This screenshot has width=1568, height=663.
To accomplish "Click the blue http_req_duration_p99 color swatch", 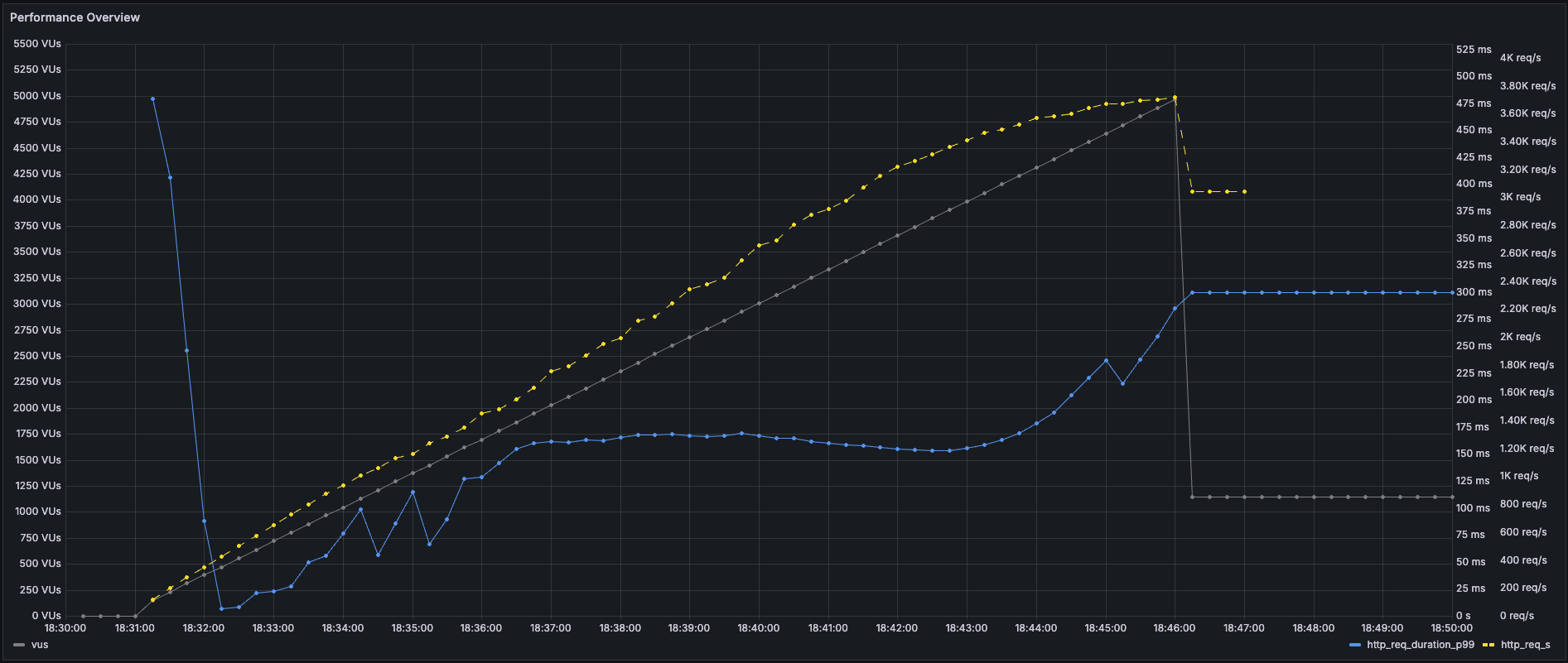I will (1355, 645).
